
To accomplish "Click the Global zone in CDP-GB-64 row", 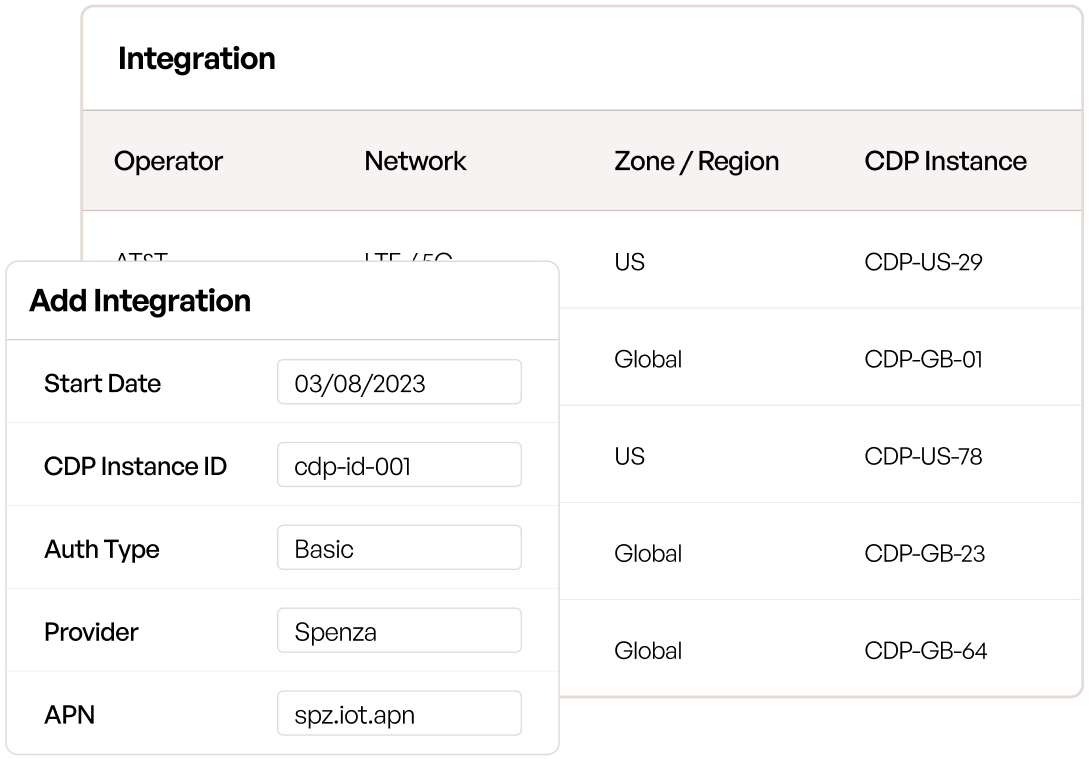I will tap(647, 650).
